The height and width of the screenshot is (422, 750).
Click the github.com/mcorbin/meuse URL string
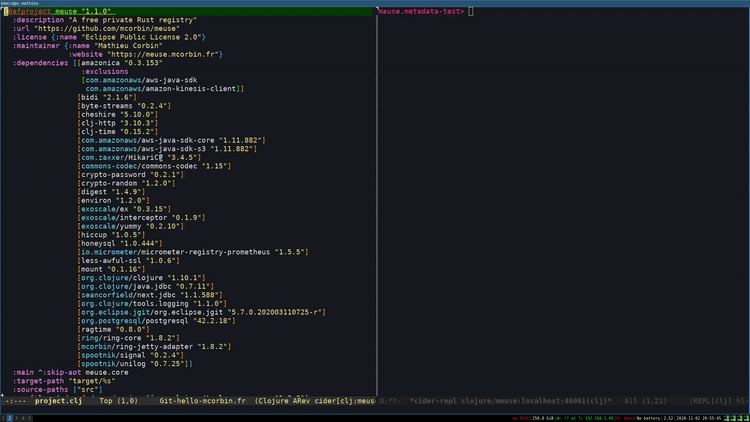pos(107,29)
